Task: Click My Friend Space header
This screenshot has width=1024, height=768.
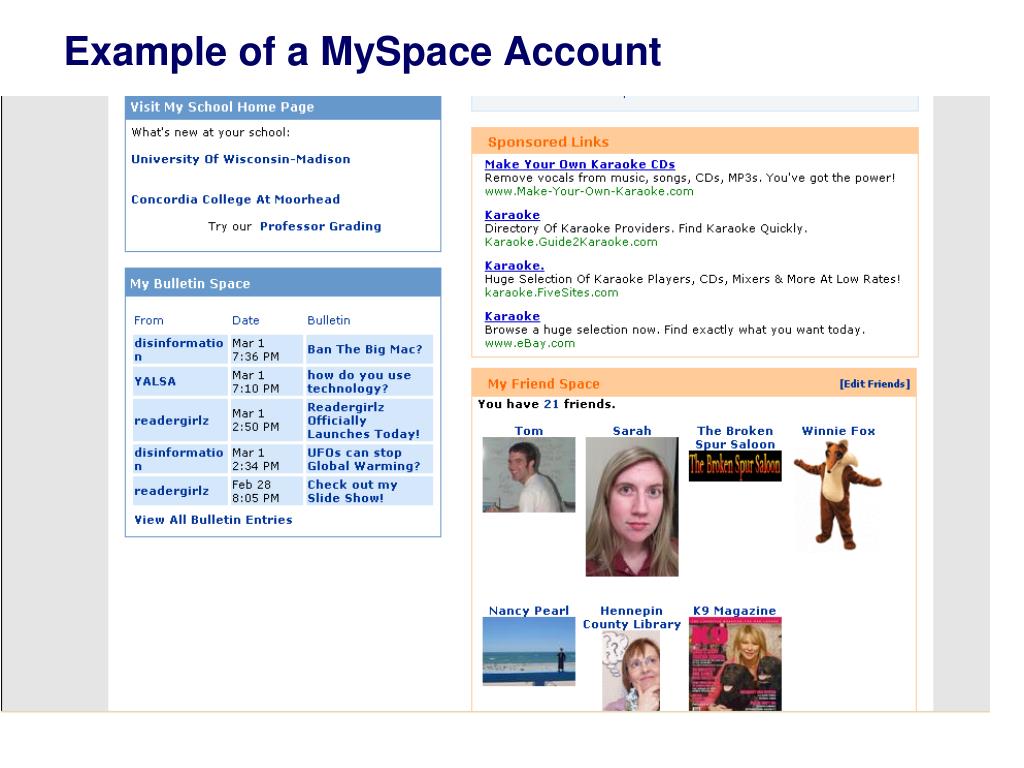Action: point(543,384)
